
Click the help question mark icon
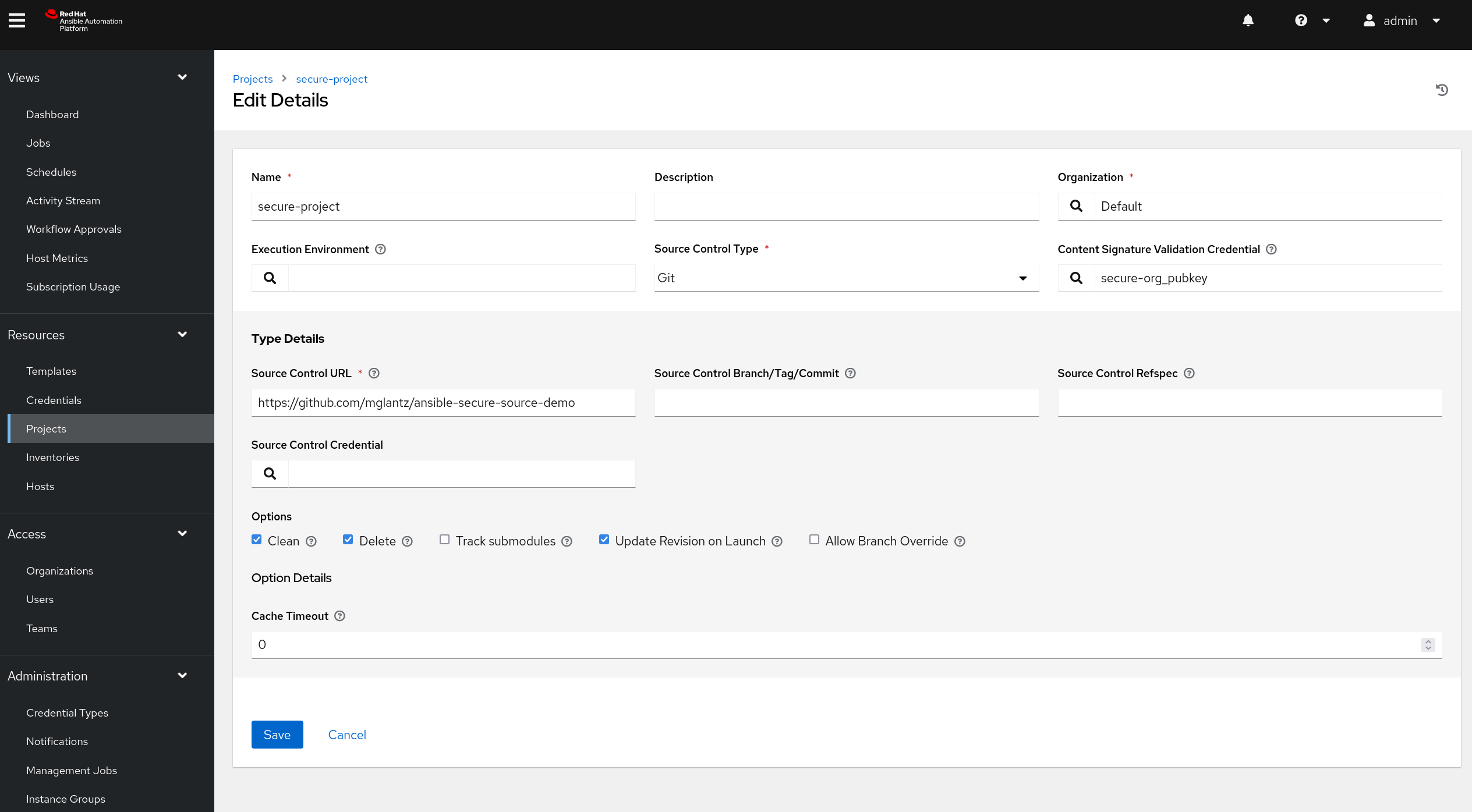[1300, 20]
